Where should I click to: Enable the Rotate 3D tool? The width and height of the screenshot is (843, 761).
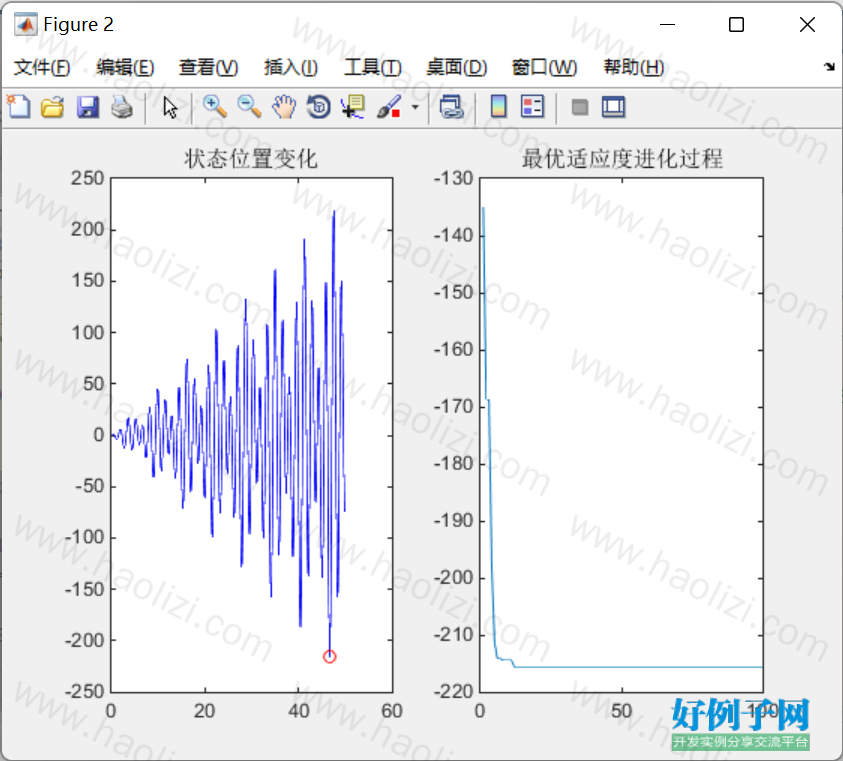pyautogui.click(x=318, y=106)
